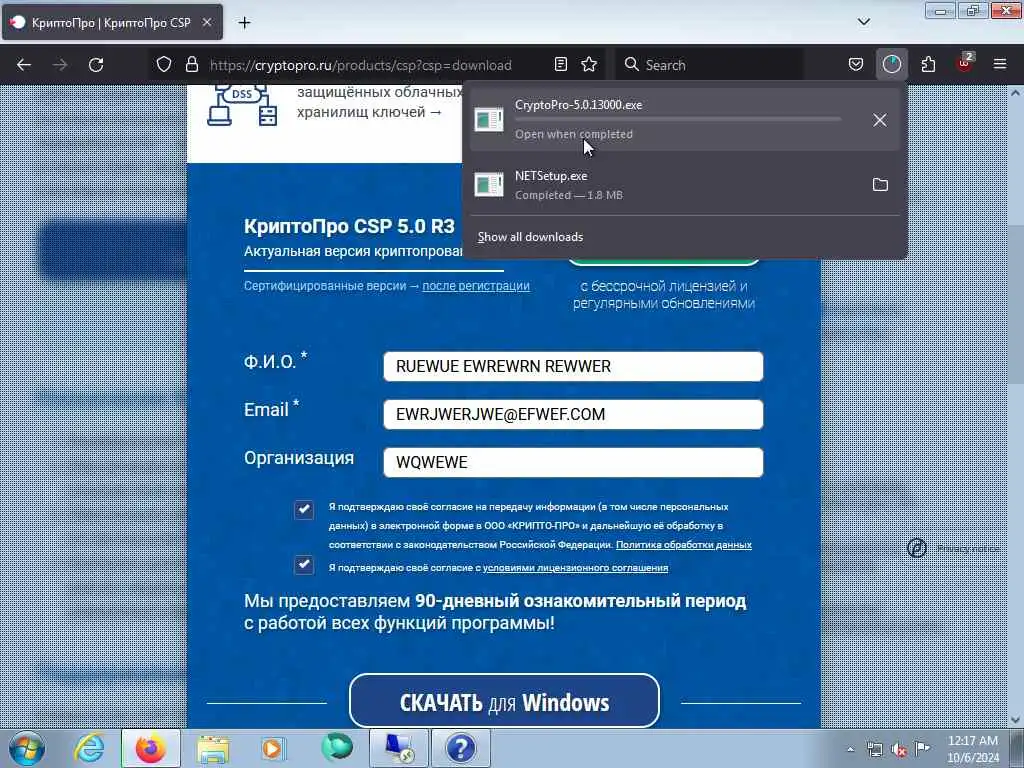The width and height of the screenshot is (1024, 768).
Task: Click the Action Center flag tray icon
Action: [x=922, y=749]
